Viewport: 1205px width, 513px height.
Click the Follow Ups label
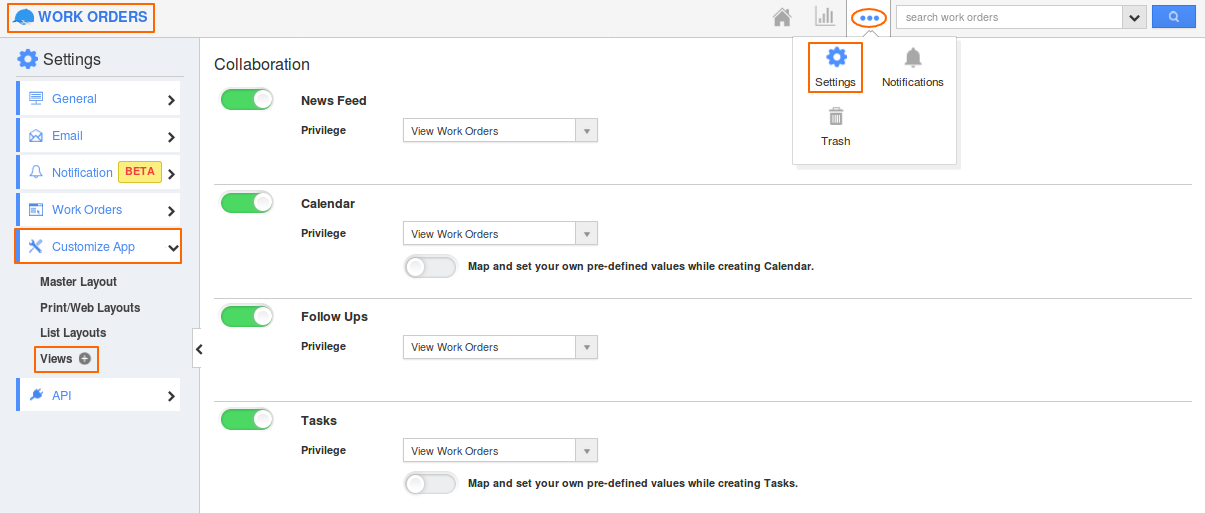[x=334, y=316]
